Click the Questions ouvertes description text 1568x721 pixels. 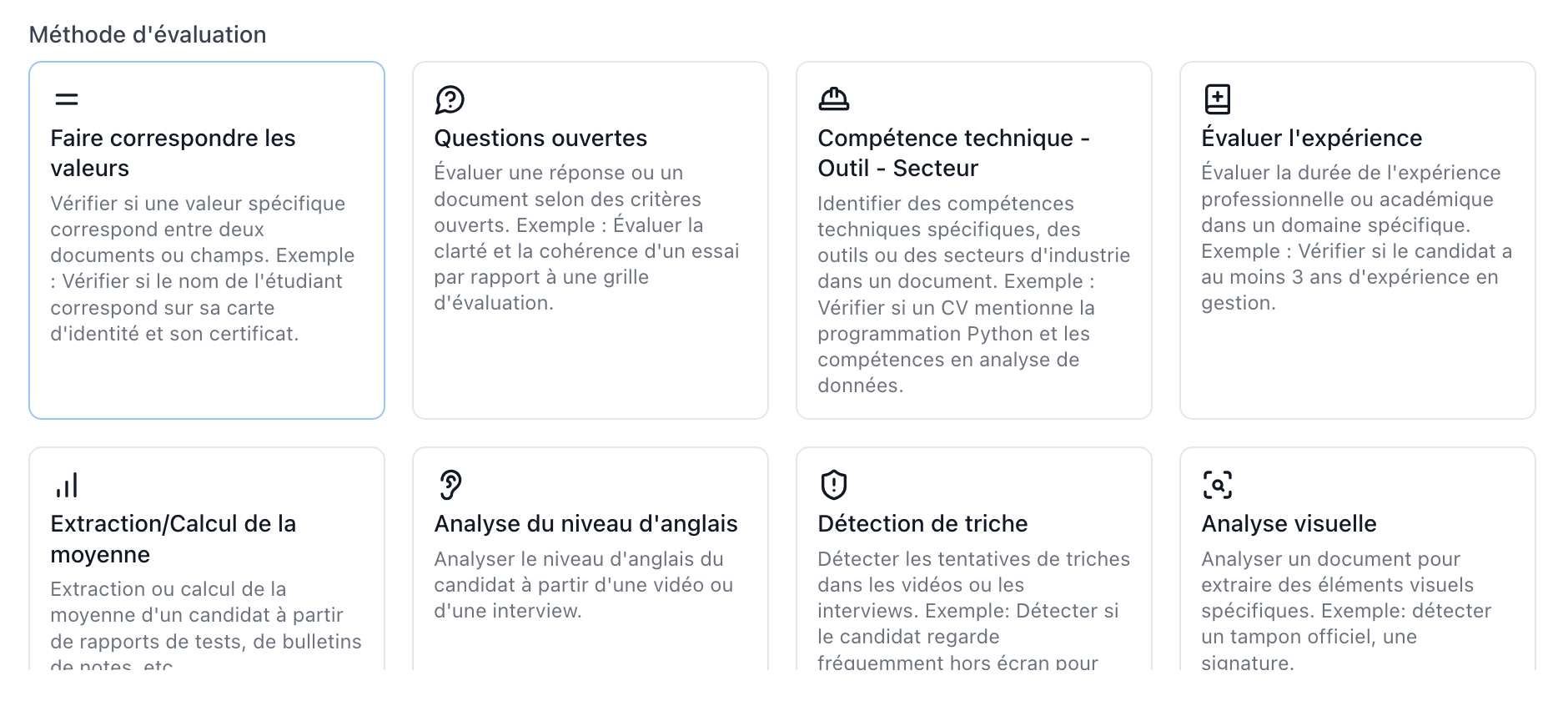click(587, 238)
